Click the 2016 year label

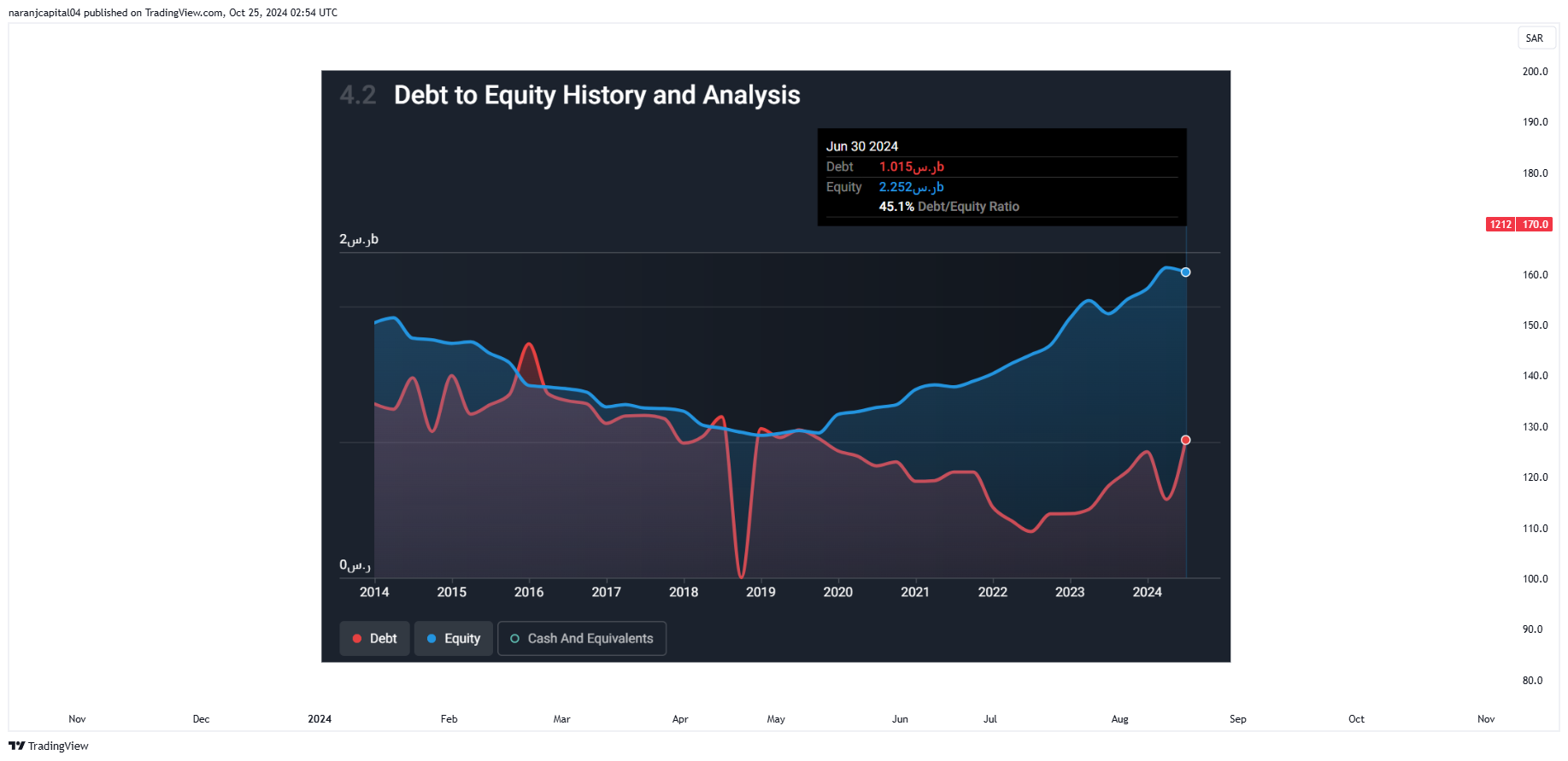(529, 592)
